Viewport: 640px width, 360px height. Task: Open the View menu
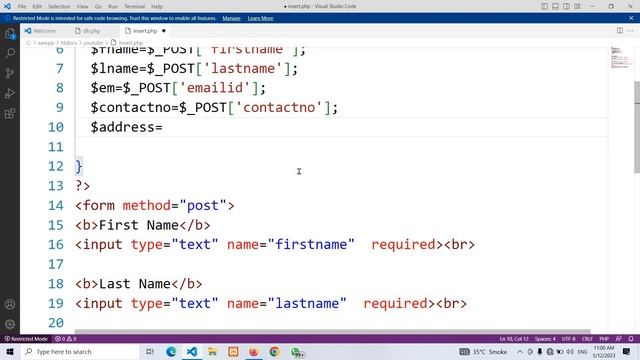[x=82, y=6]
